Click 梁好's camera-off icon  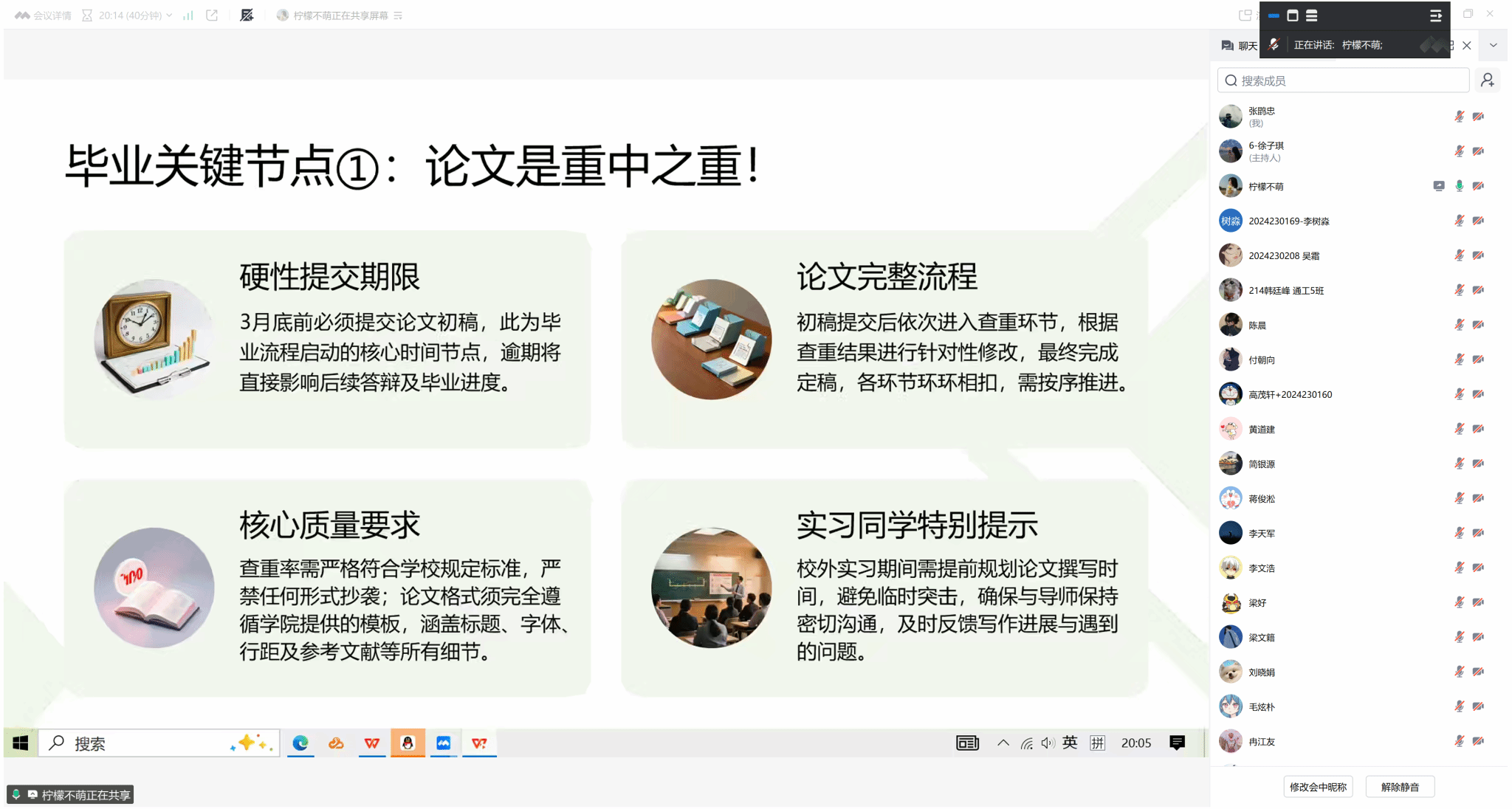pos(1479,602)
